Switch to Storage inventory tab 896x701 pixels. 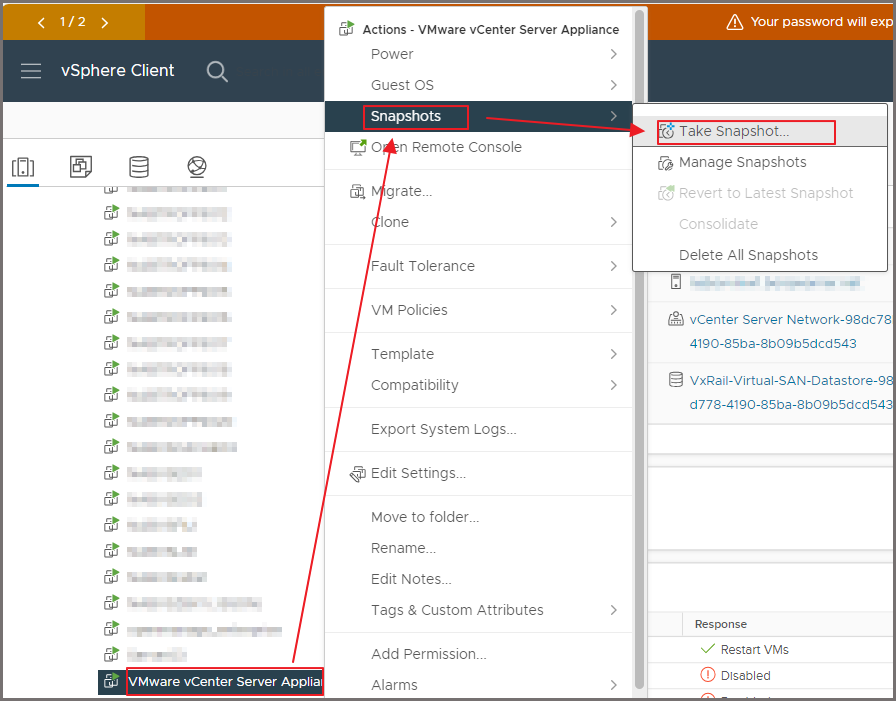(139, 167)
